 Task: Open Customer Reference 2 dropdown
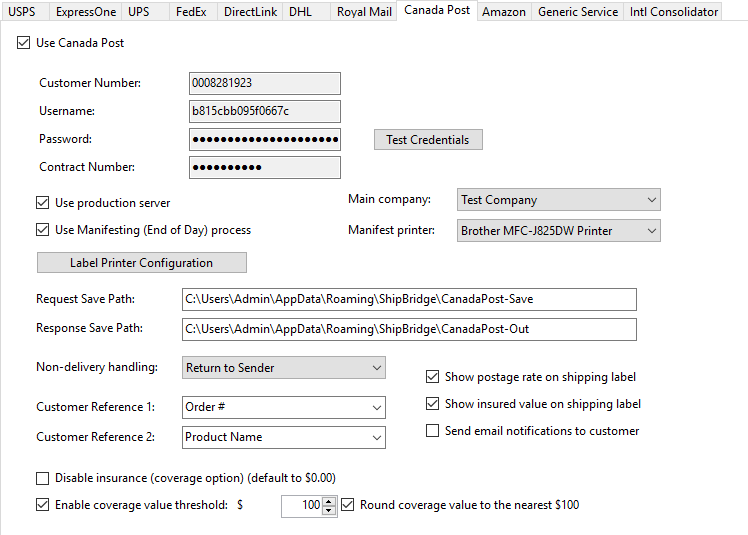[x=284, y=438]
